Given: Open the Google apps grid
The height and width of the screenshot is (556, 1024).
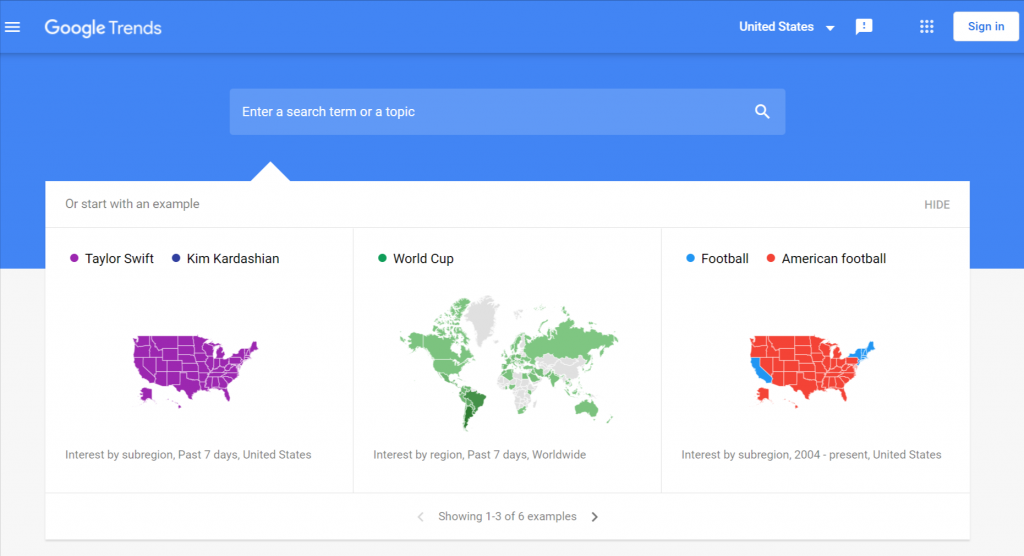Looking at the screenshot, I should pos(927,27).
